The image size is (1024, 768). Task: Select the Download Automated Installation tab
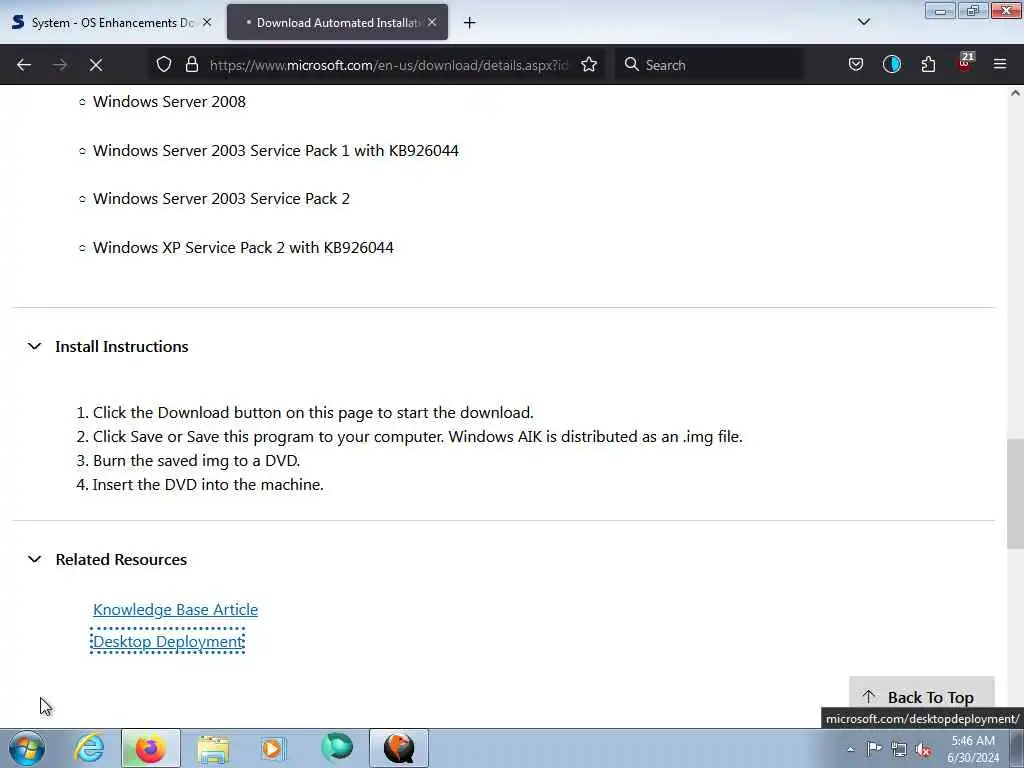(x=338, y=22)
